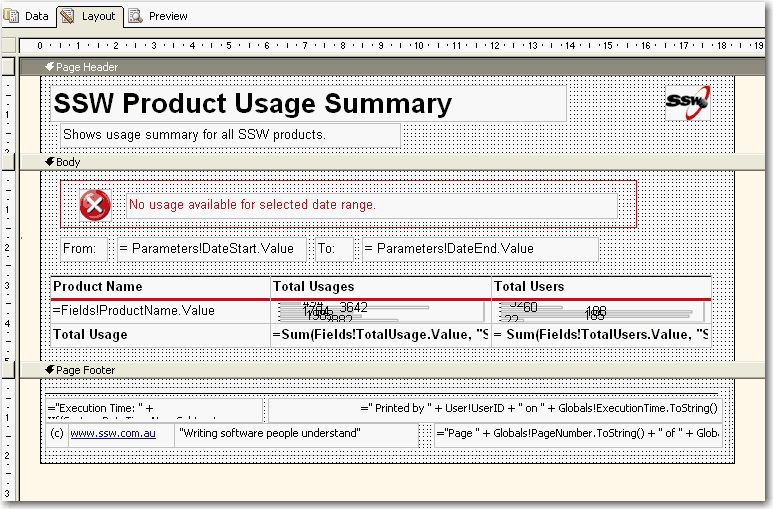Click the SSW logo image
Viewport: 773px width, 509px height.
[x=688, y=102]
